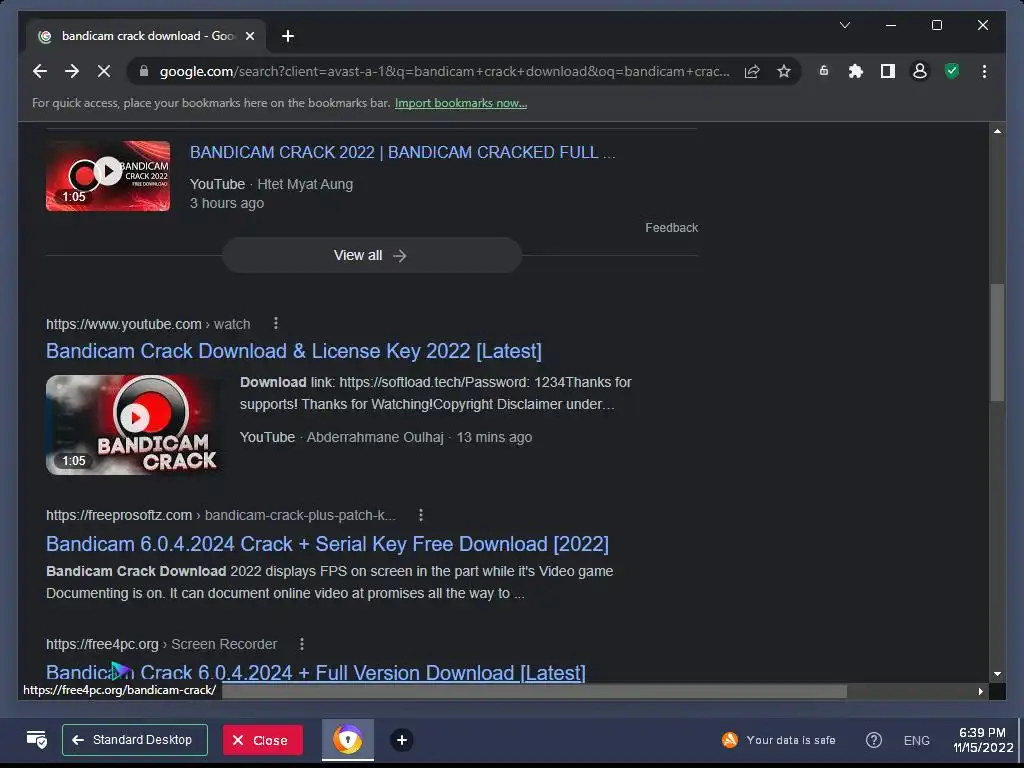Click the https://free4pc.org › Screen Recorder breadcrumb

(x=161, y=644)
